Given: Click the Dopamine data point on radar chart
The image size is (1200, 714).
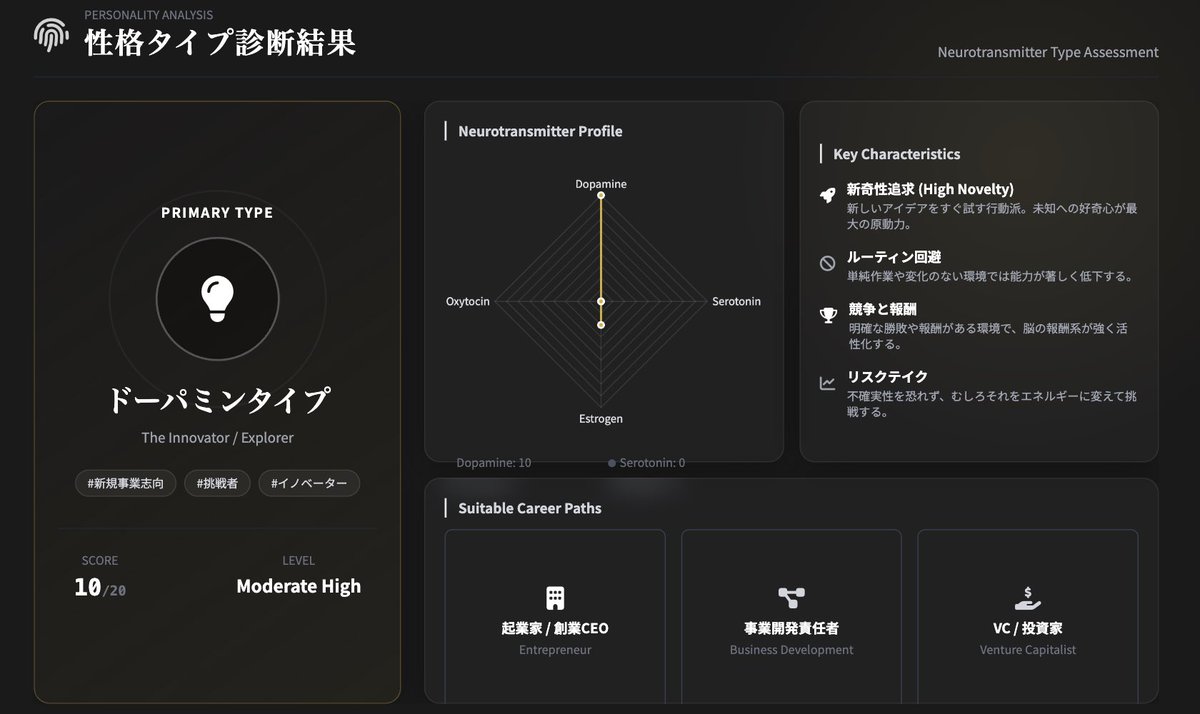Looking at the screenshot, I should point(601,196).
